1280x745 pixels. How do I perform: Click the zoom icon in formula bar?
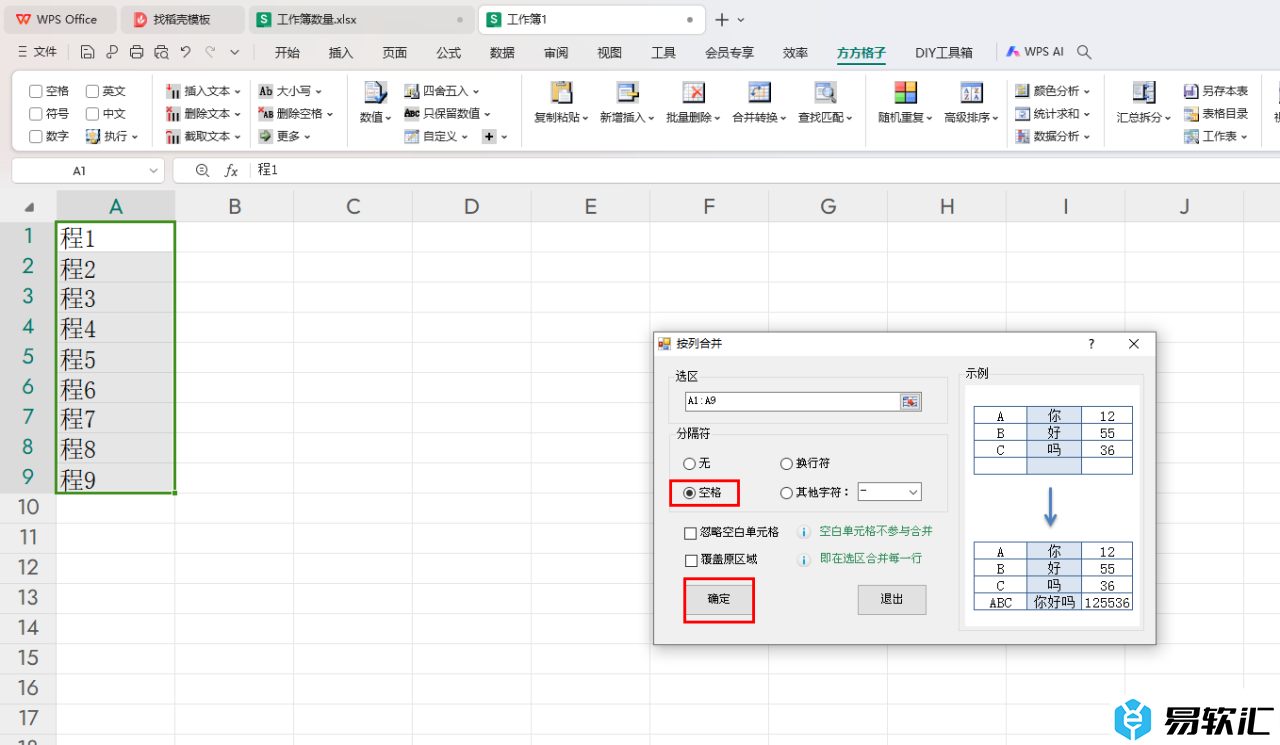point(203,171)
